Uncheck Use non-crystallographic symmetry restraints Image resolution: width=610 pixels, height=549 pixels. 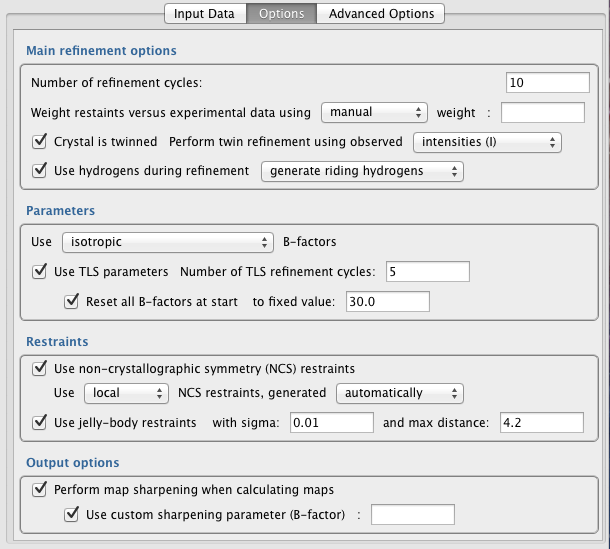coord(41,368)
